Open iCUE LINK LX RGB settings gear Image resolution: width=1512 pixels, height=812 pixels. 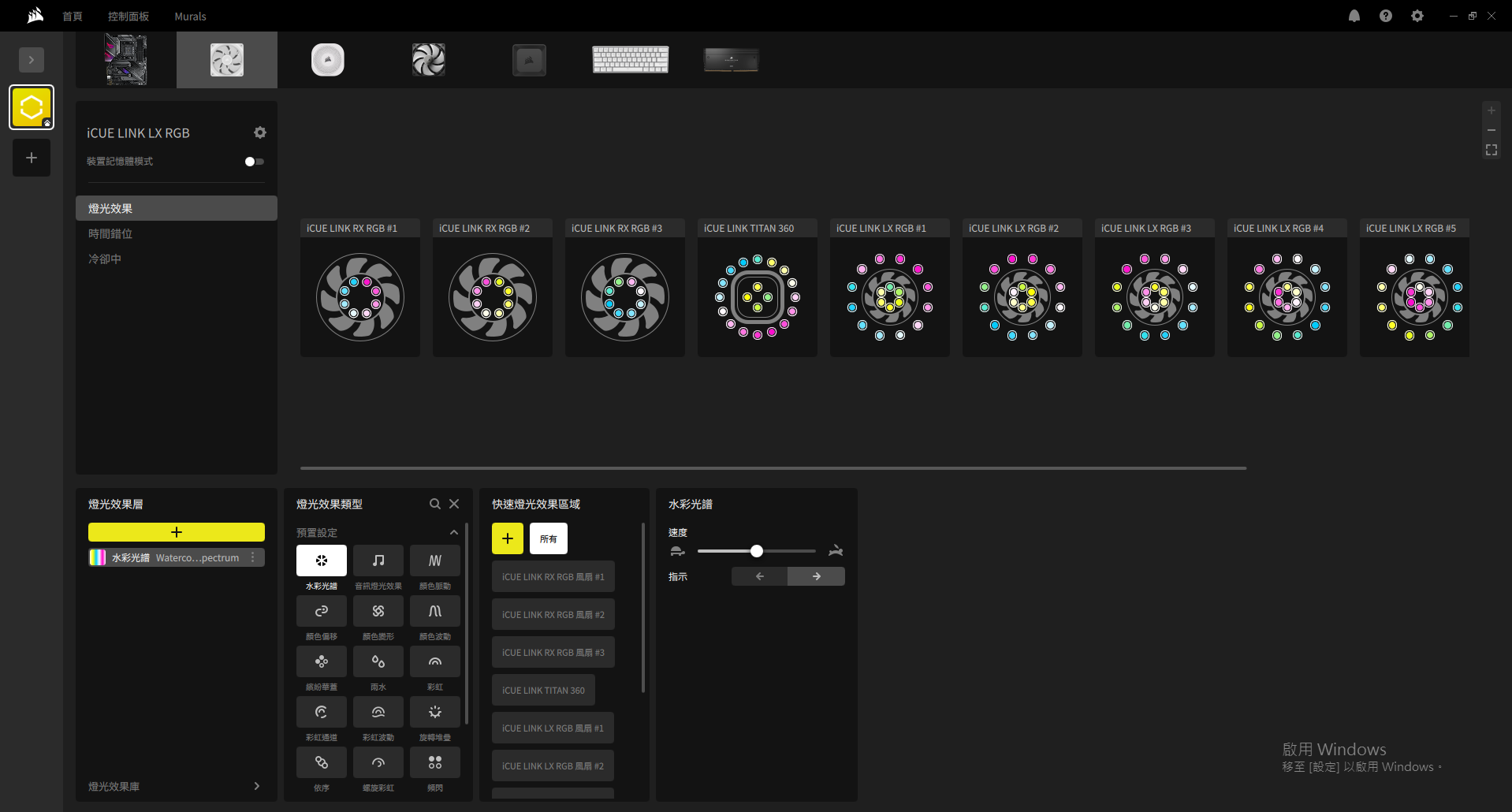(x=260, y=132)
